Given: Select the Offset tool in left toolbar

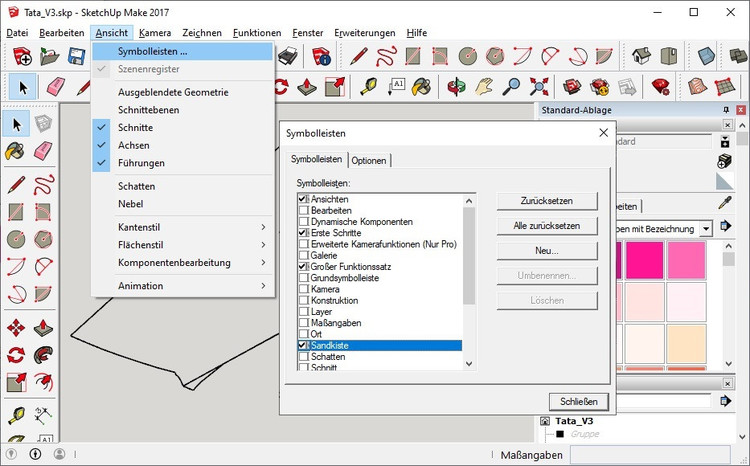Looking at the screenshot, I should coord(44,382).
